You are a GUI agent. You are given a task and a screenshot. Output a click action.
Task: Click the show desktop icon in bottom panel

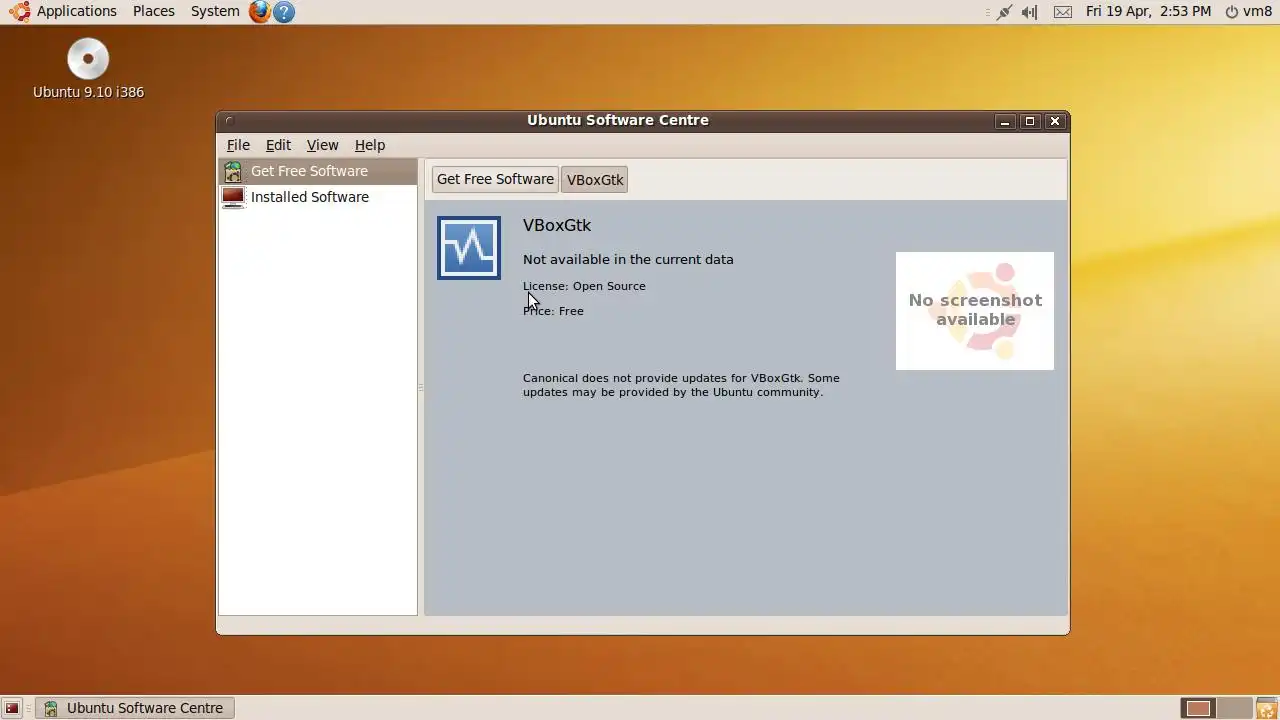[12, 708]
